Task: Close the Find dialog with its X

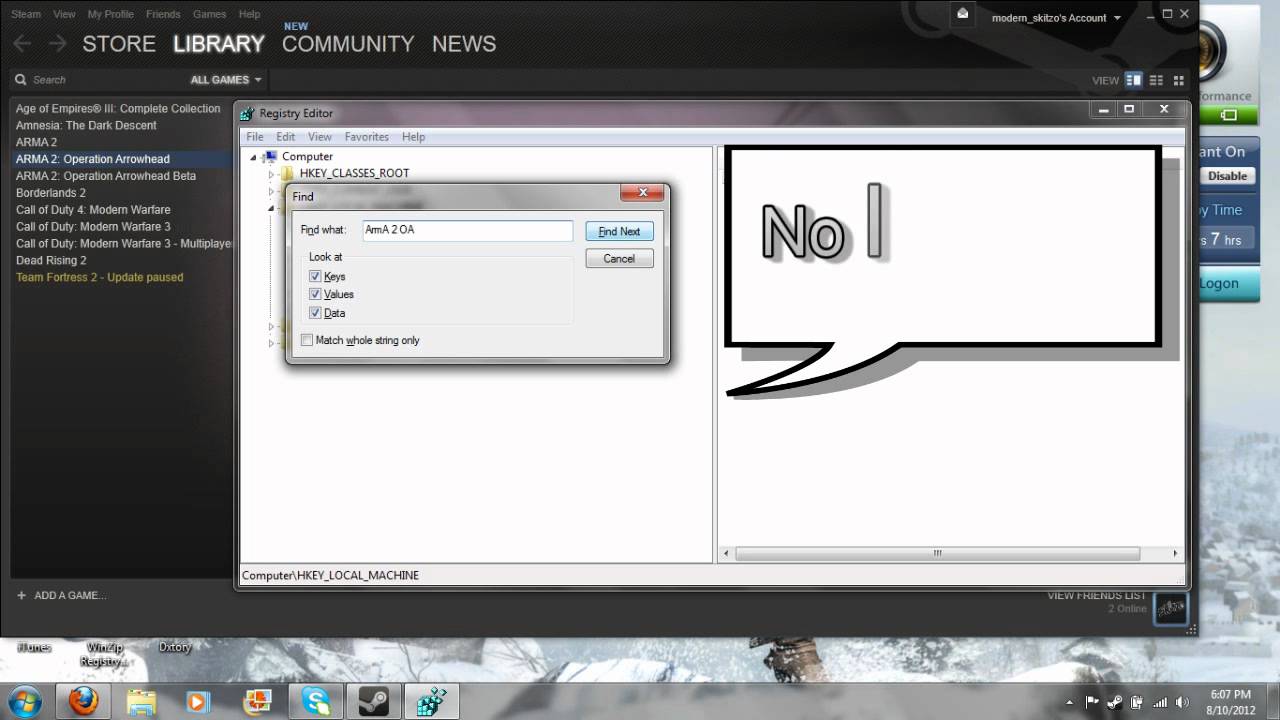Action: [643, 192]
